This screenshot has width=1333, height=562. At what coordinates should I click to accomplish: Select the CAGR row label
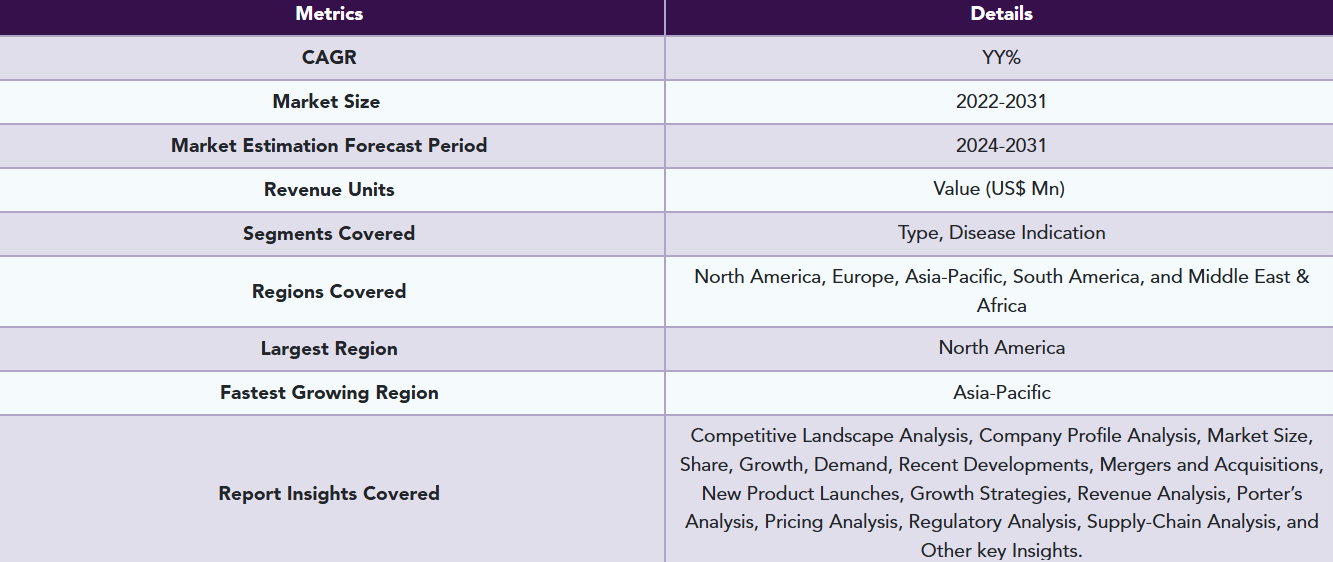tap(329, 58)
